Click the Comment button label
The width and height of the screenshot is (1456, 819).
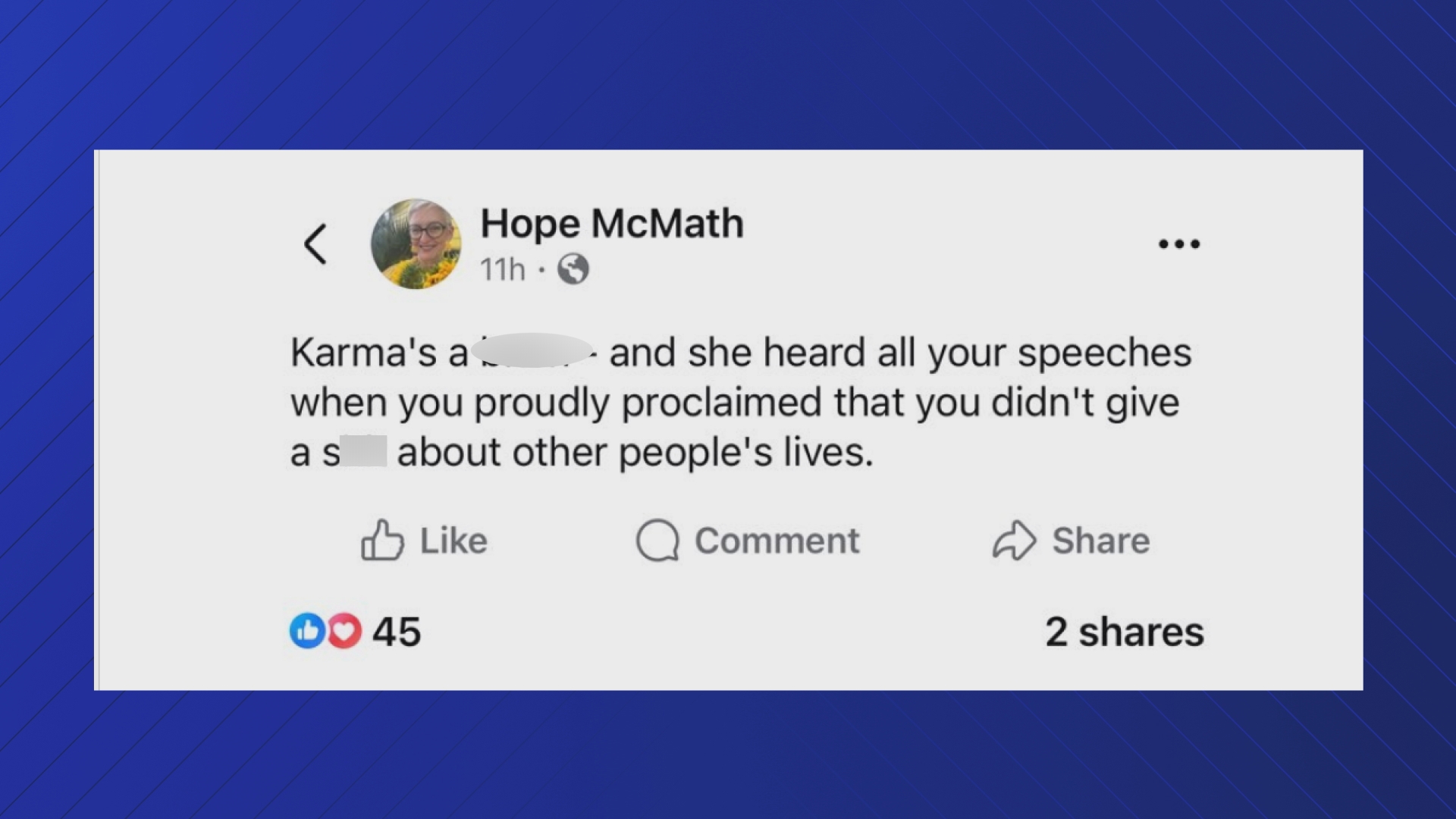click(x=778, y=540)
